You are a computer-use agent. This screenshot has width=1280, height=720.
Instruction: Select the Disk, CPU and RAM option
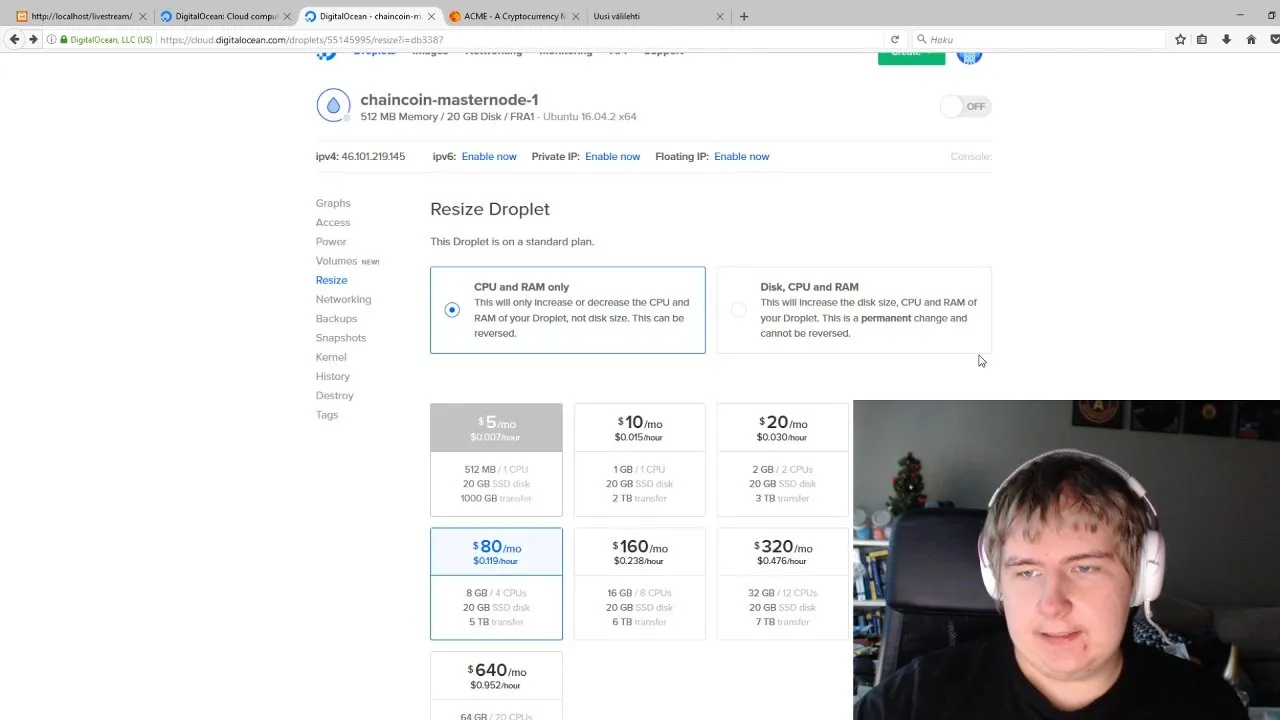854,310
